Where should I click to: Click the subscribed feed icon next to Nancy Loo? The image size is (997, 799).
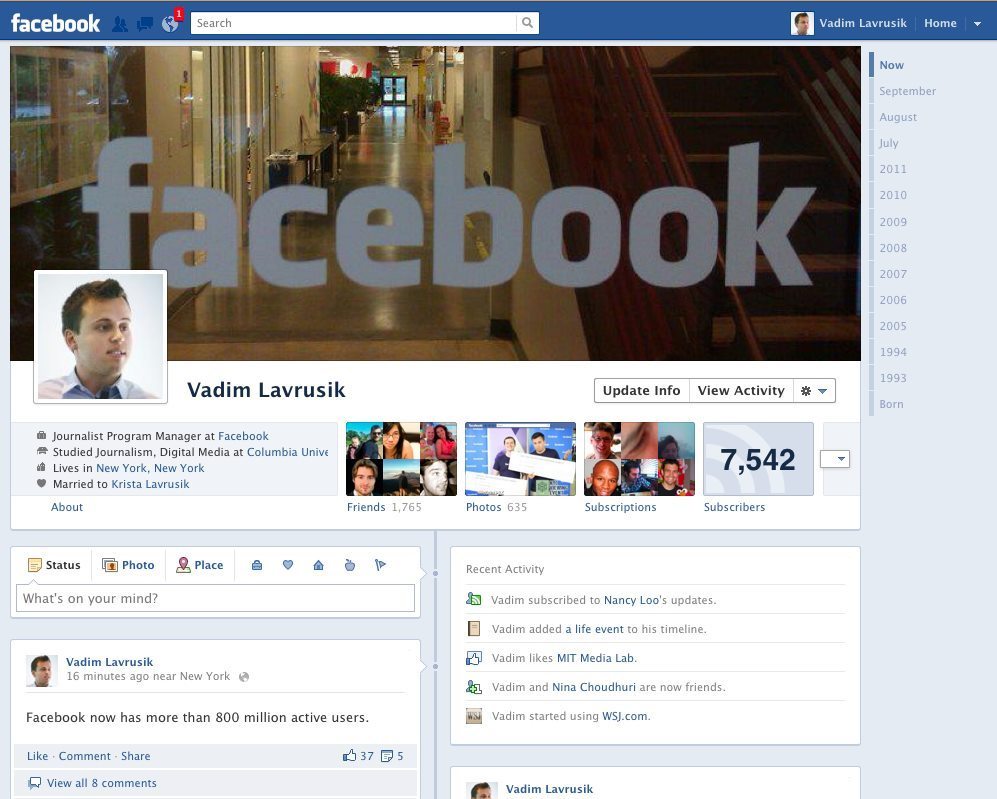click(474, 599)
